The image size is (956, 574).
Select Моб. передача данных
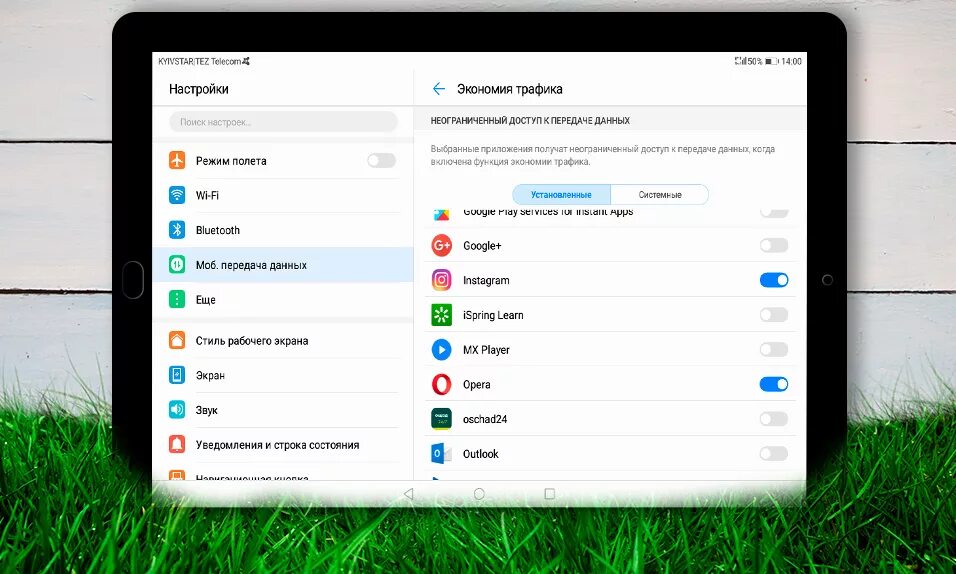pos(283,265)
